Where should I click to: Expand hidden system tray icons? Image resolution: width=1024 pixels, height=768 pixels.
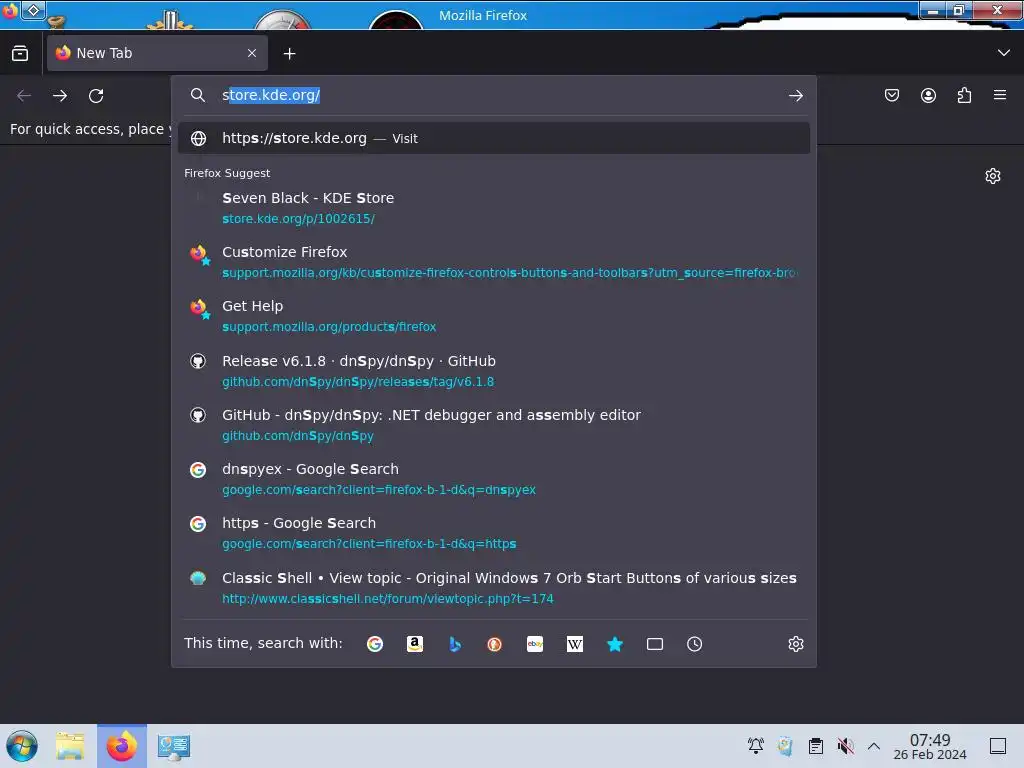(874, 746)
